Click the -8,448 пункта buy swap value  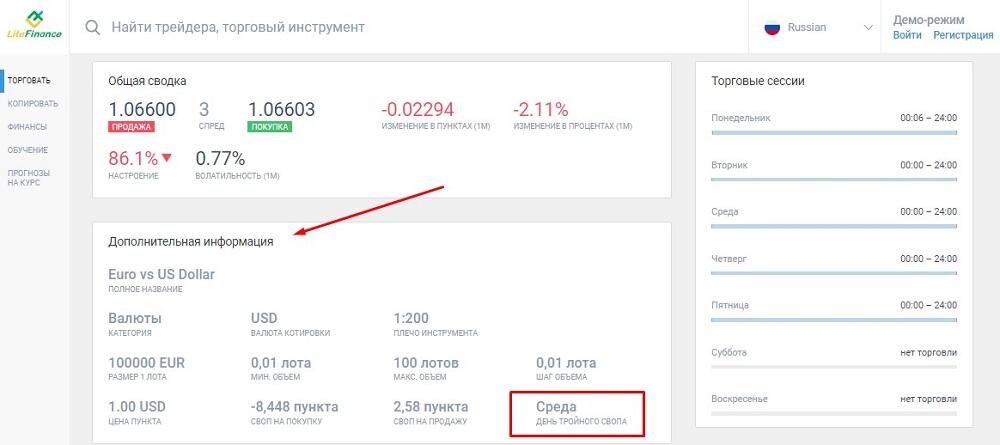[x=295, y=406]
